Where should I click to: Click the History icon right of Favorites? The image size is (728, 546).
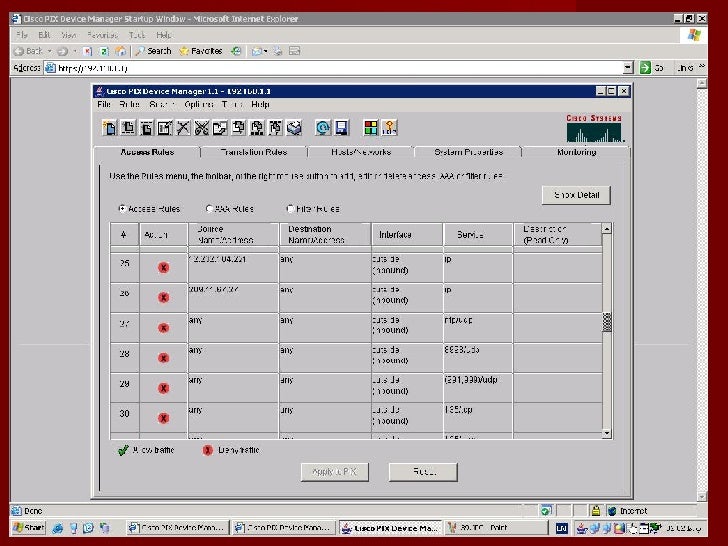(x=236, y=51)
